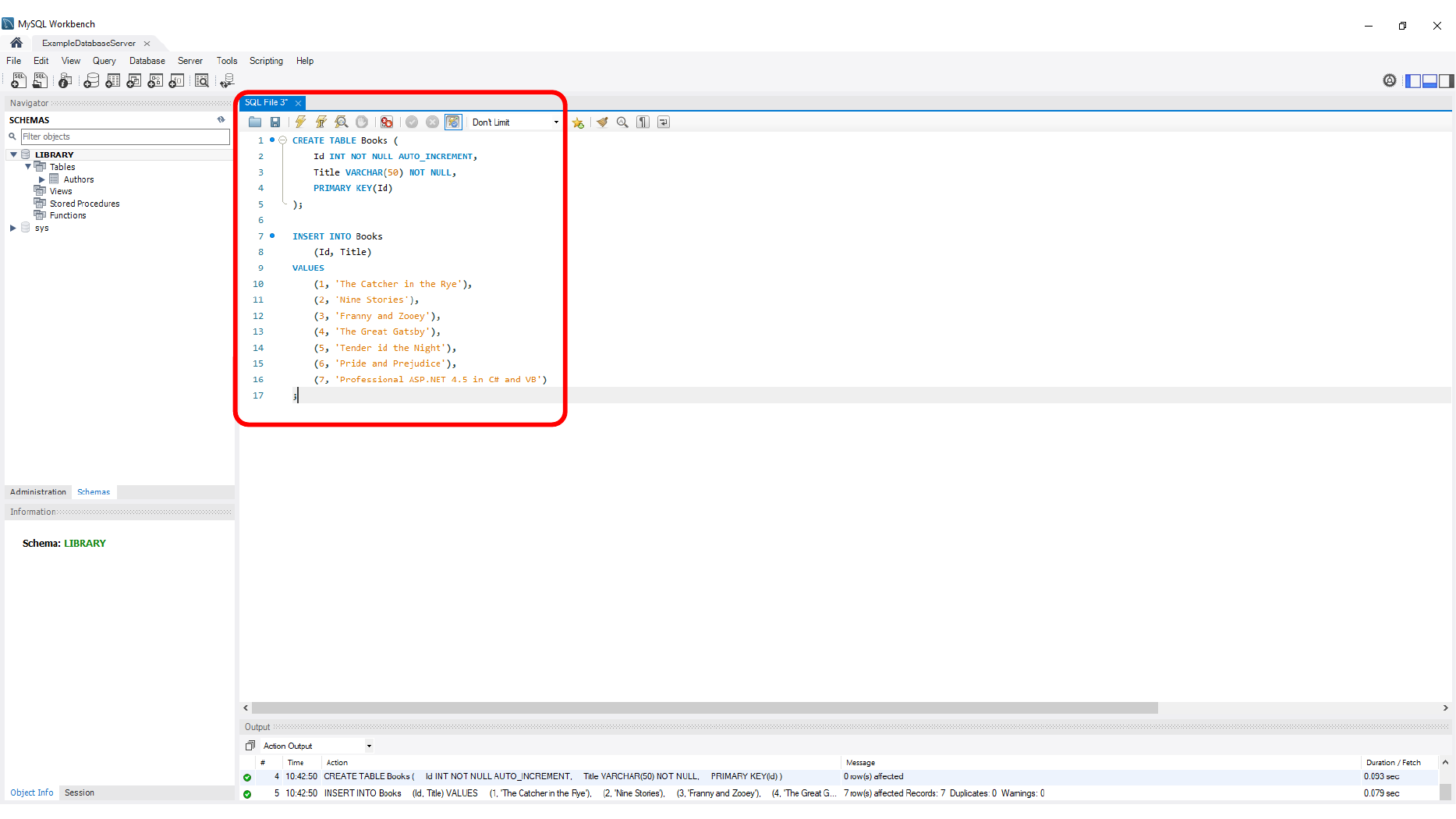Fold the CREATE TABLE code block
Screen dimensions: 1456x819
pos(283,140)
